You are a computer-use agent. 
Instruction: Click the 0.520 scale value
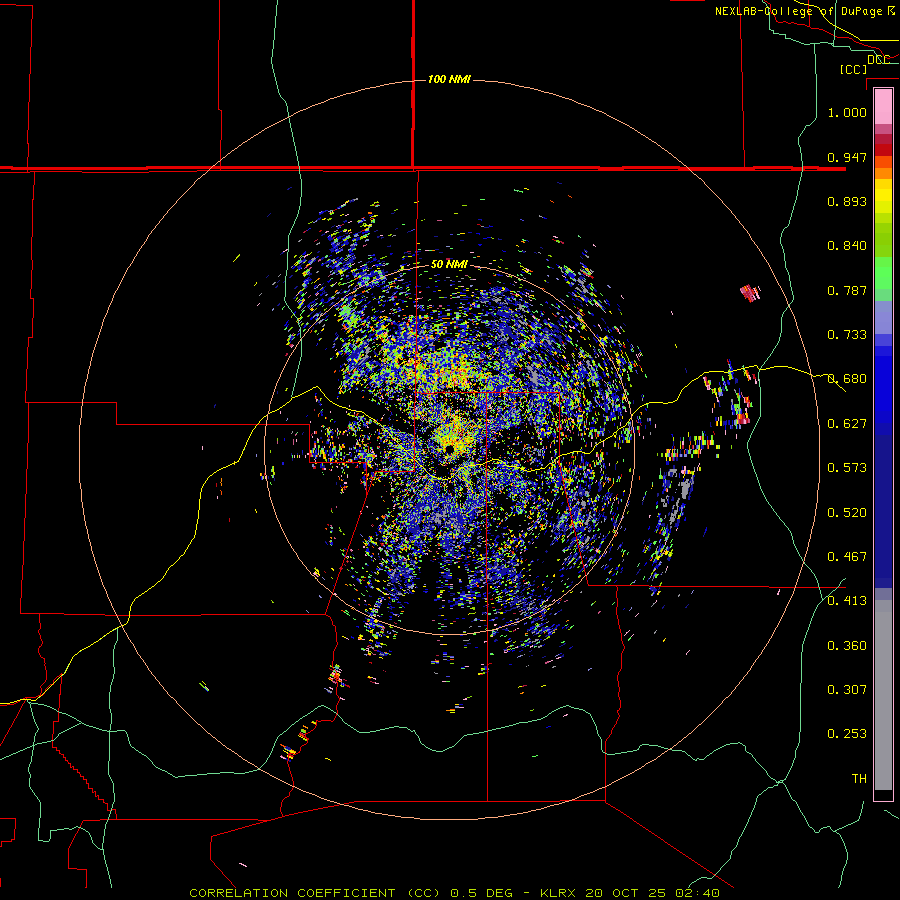[x=847, y=513]
